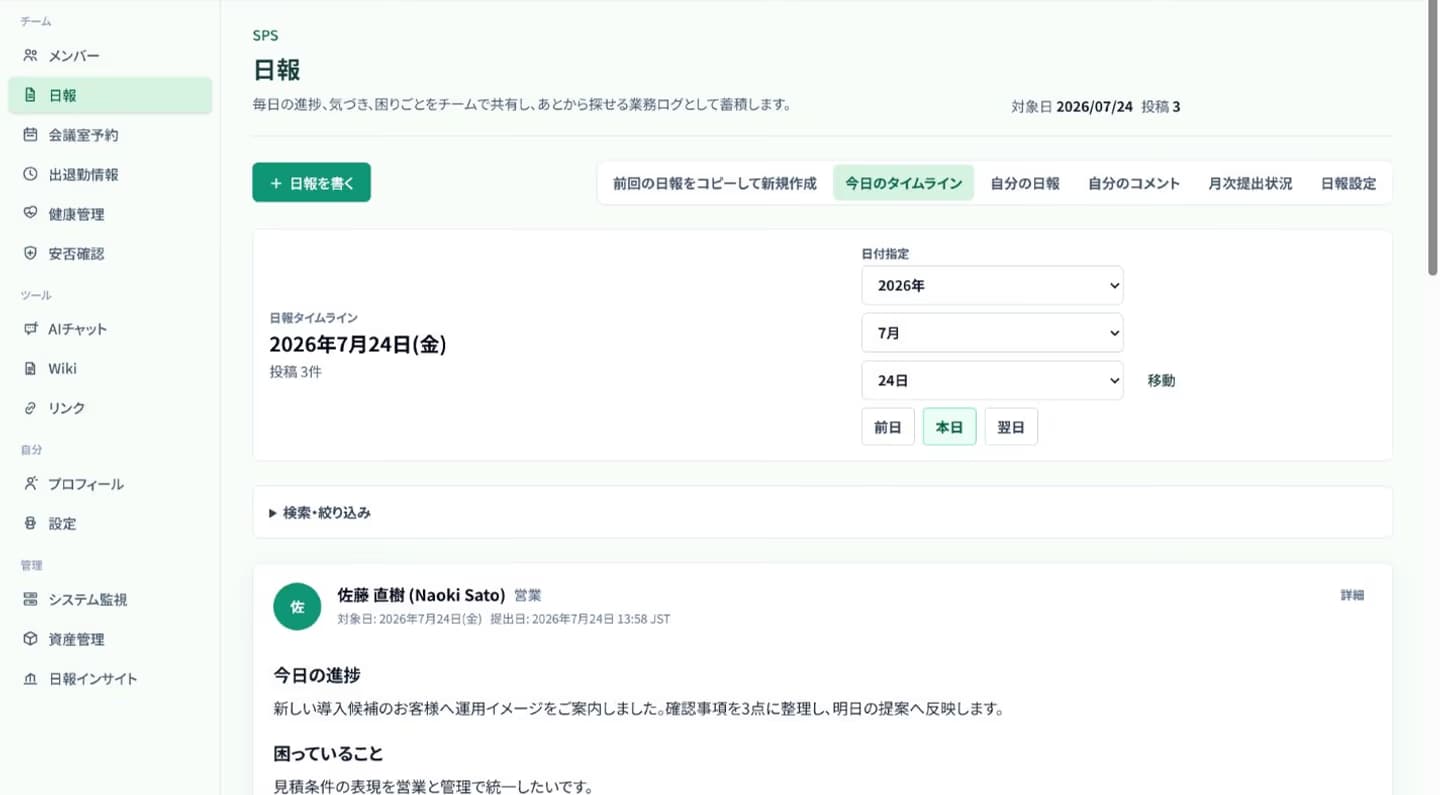1440x795 pixels.
Task: Open the 日報設定 tab
Action: coord(1348,183)
